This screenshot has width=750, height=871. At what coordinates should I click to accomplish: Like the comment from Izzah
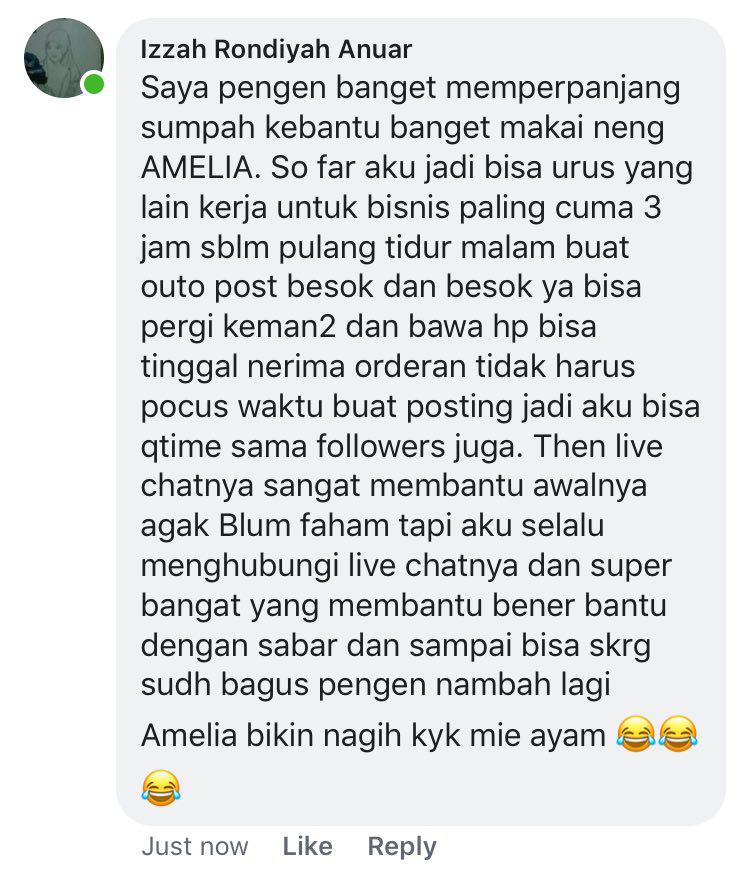click(x=307, y=847)
